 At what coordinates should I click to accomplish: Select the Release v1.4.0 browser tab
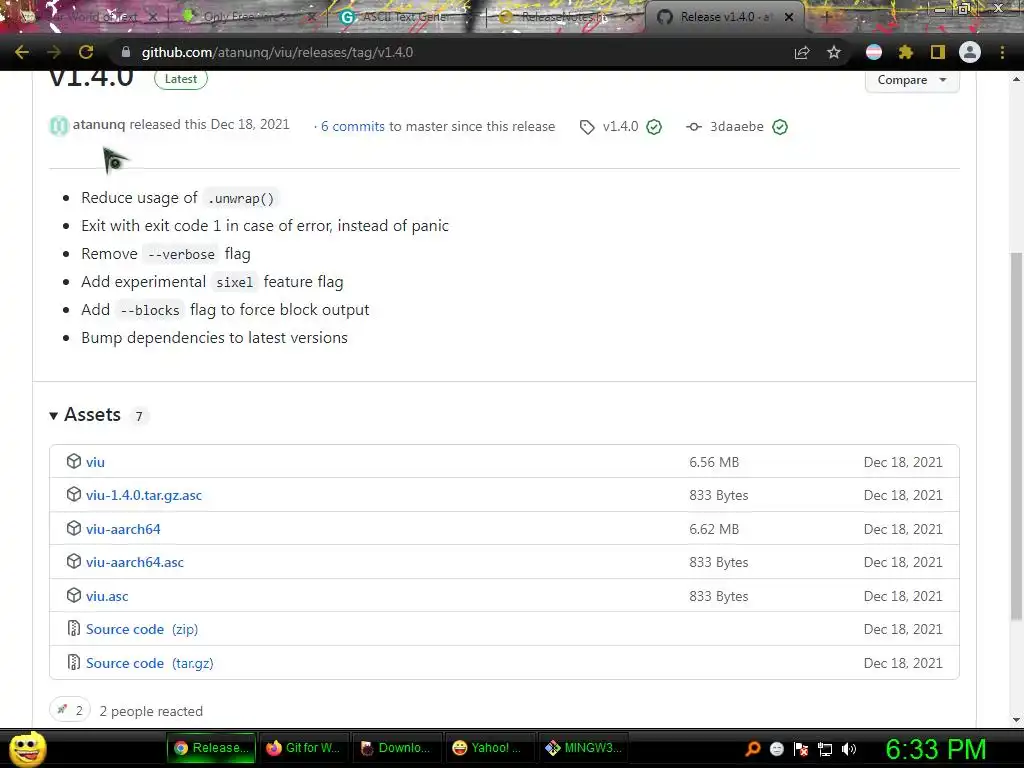pyautogui.click(x=724, y=17)
